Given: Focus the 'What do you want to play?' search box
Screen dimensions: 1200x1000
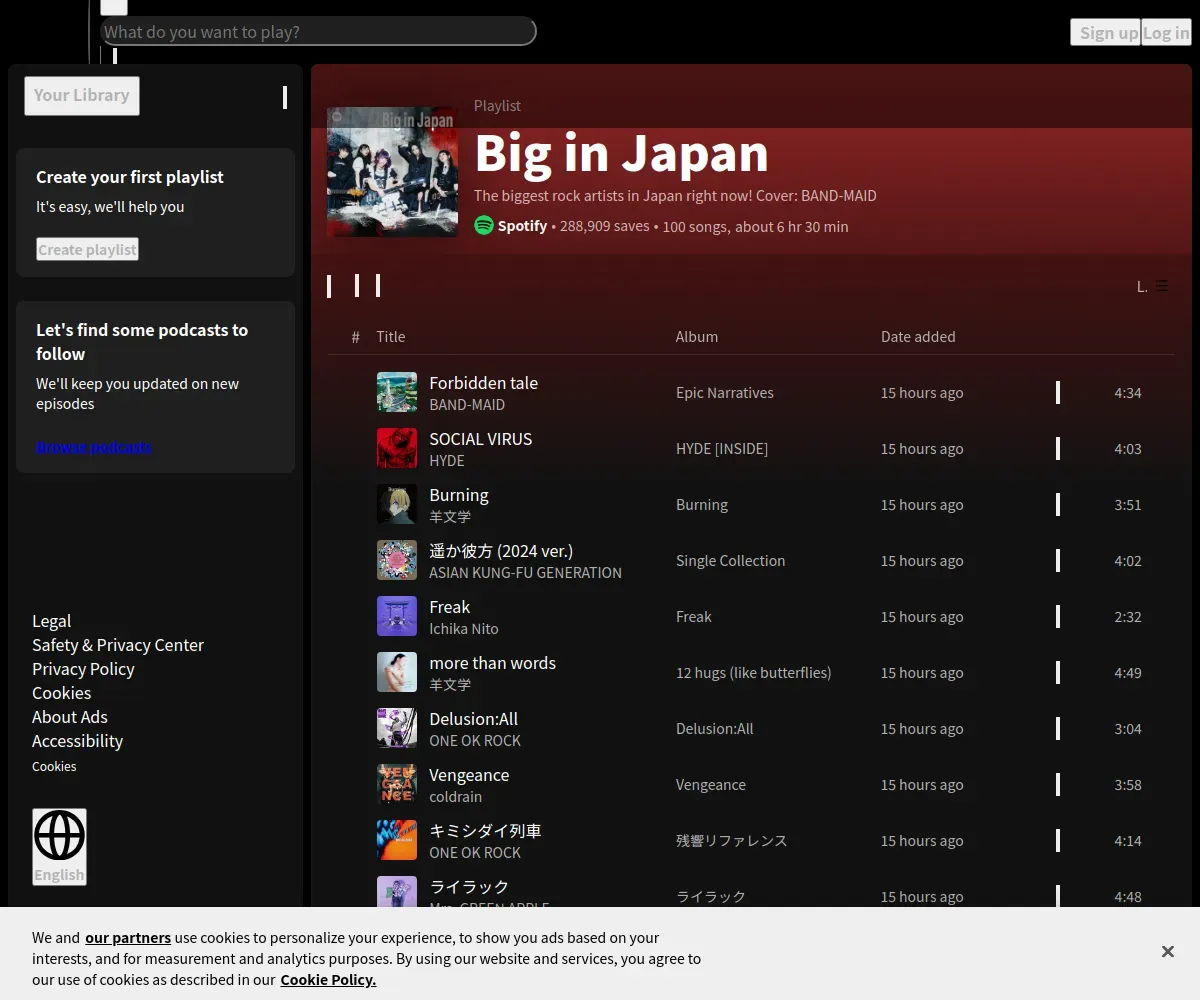Looking at the screenshot, I should coord(318,31).
